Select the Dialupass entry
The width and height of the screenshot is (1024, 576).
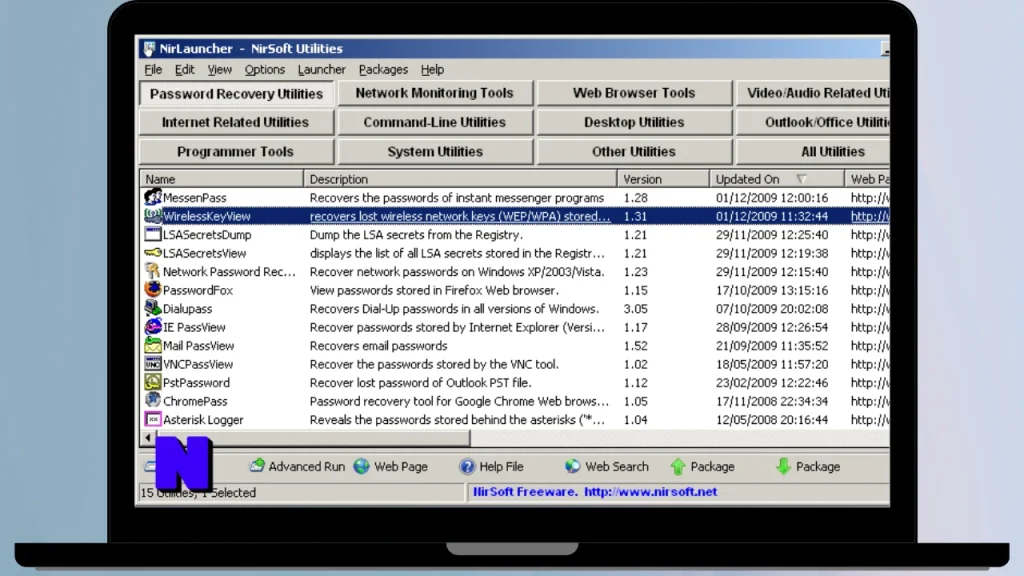pyautogui.click(x=187, y=309)
